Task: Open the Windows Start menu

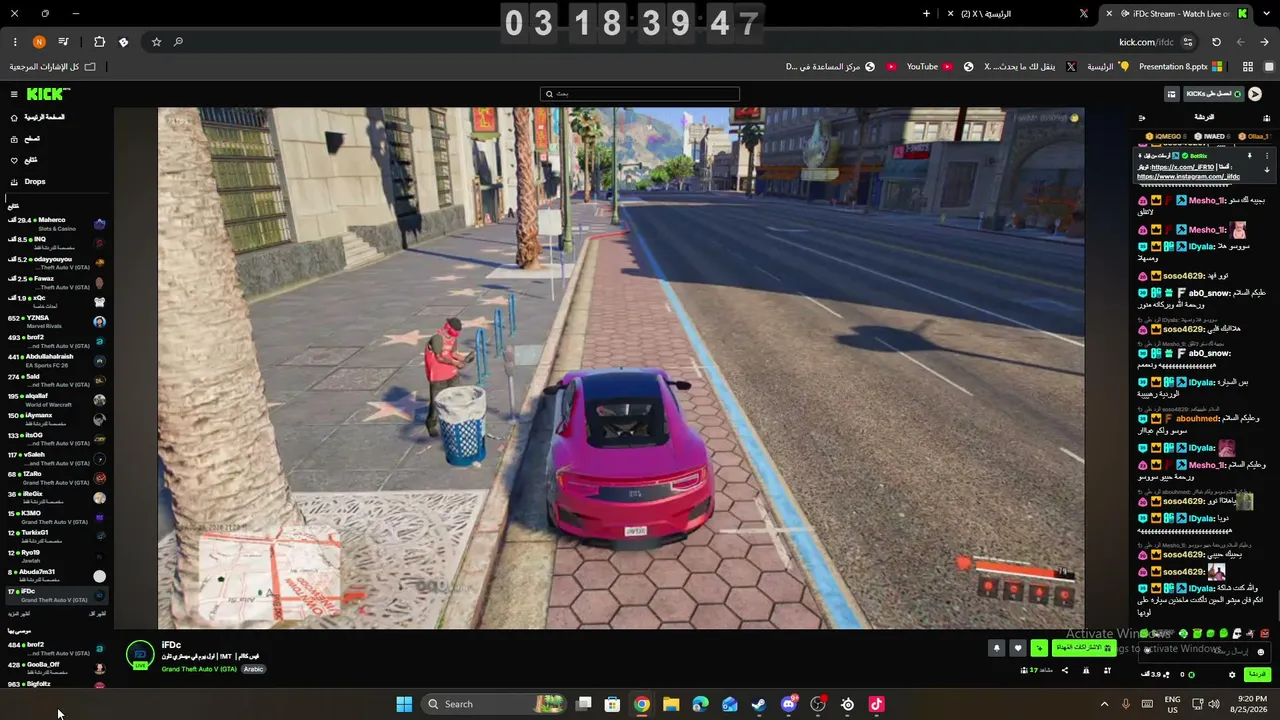Action: [x=404, y=704]
